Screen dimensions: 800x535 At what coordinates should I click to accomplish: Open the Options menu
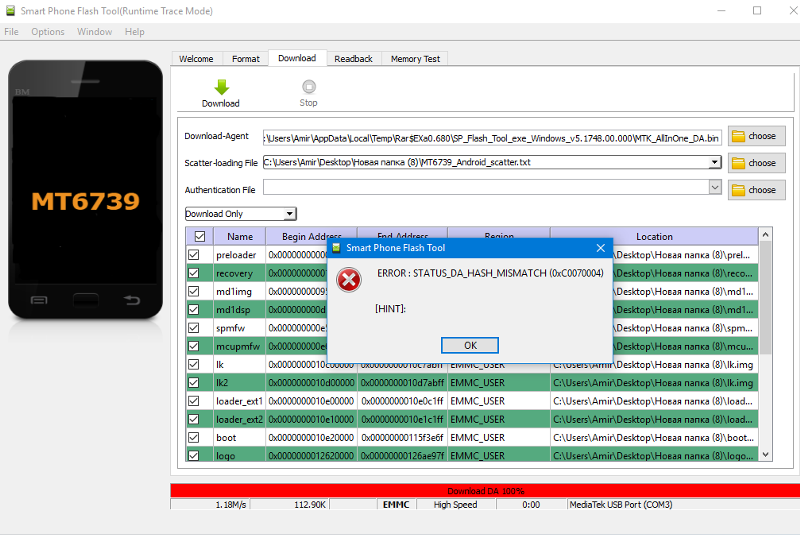tap(47, 32)
